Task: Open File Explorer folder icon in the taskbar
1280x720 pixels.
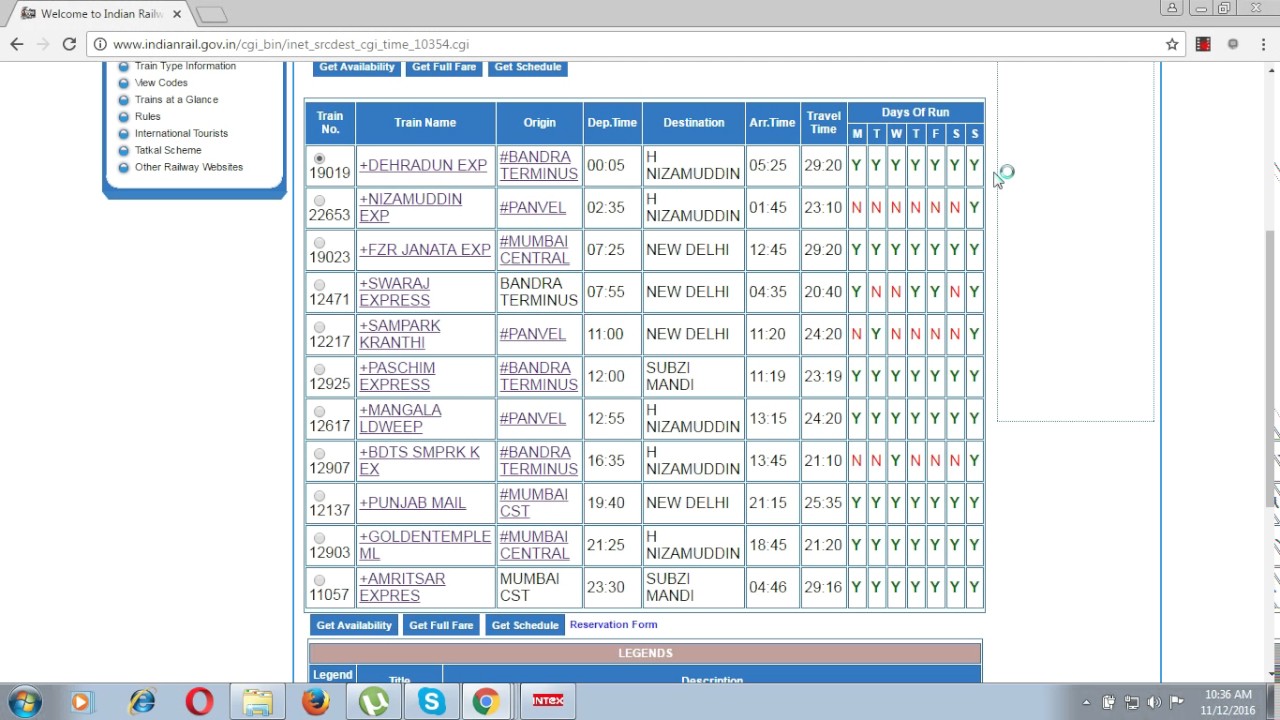Action: (257, 701)
